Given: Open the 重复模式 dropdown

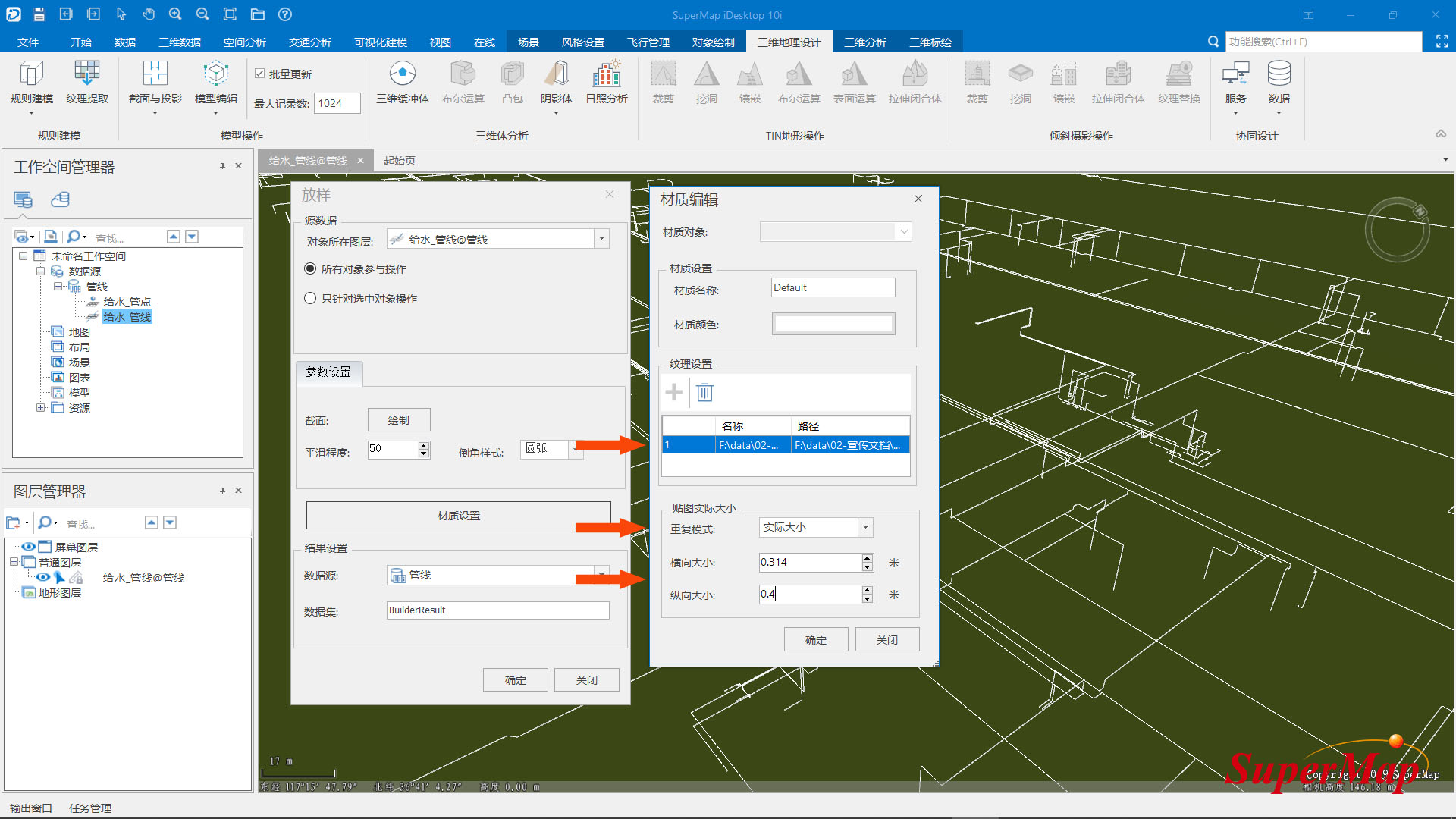Looking at the screenshot, I should [865, 527].
